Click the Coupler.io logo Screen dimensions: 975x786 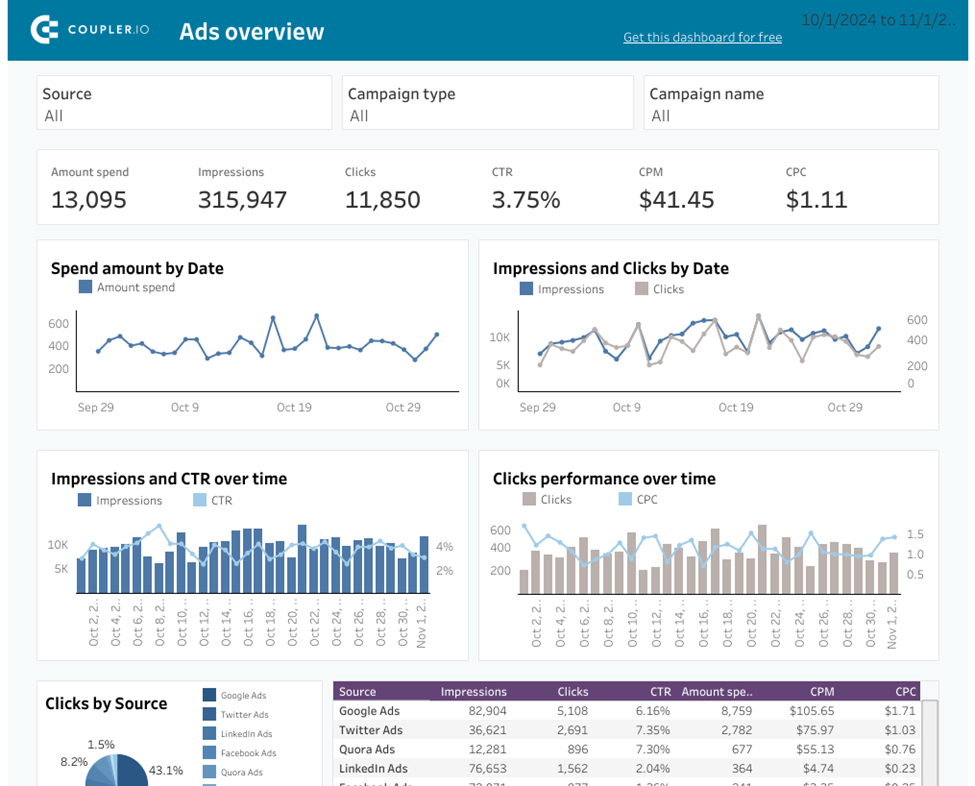click(90, 29)
